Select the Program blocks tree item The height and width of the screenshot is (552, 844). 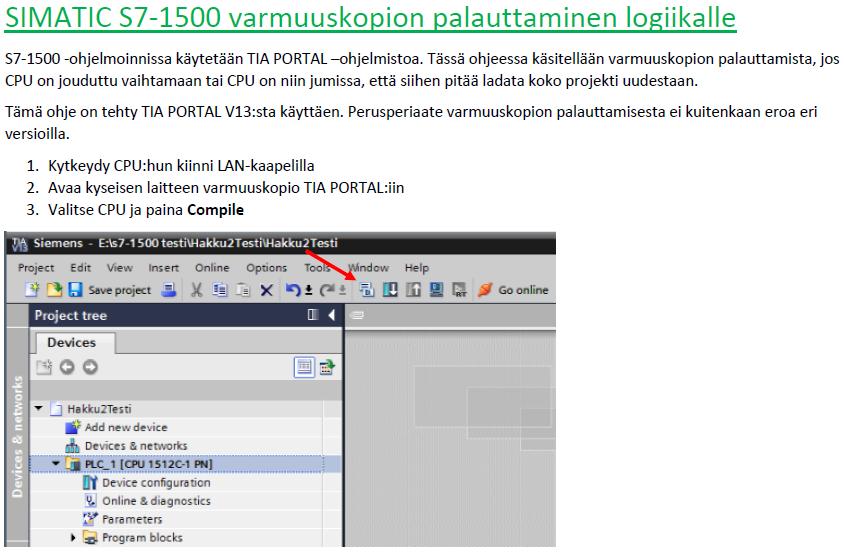(142, 537)
